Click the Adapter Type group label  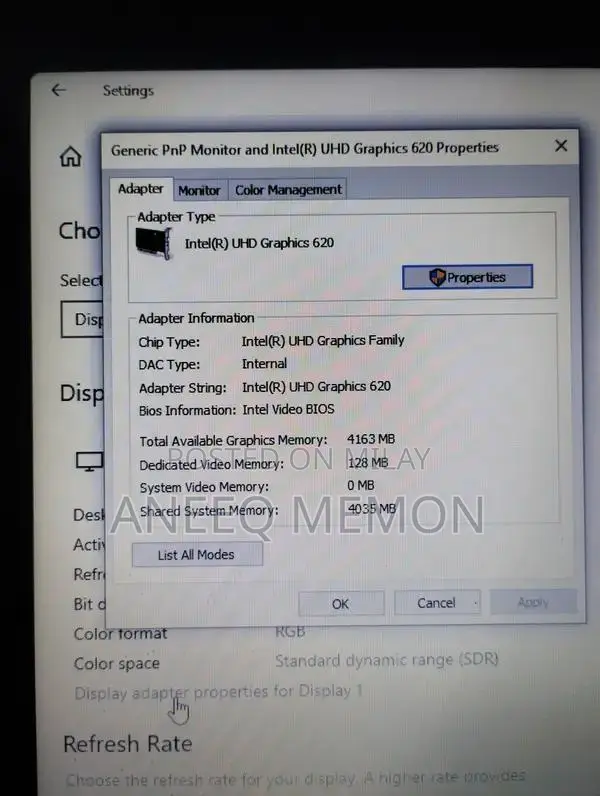pyautogui.click(x=176, y=217)
